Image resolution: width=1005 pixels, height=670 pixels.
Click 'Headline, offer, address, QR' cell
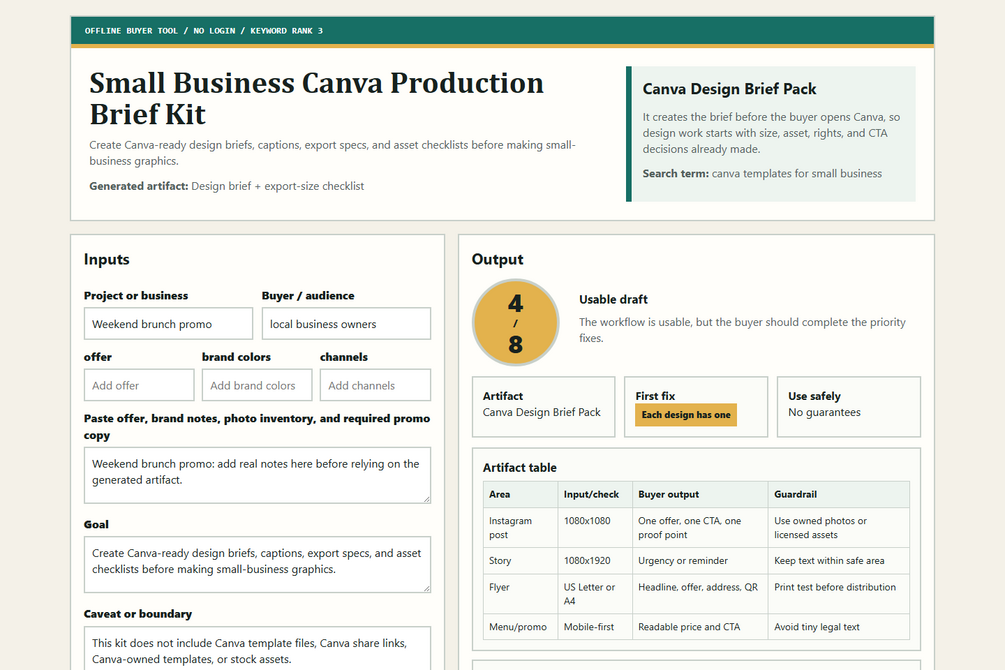[700, 594]
